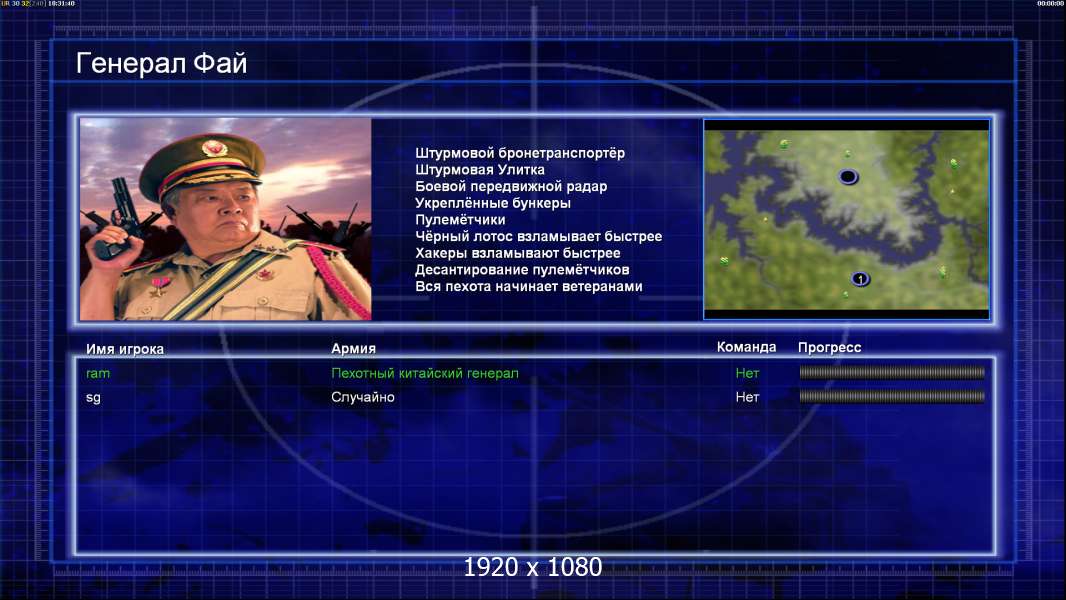The image size is (1066, 600).
Task: Click the 'Имя игрока' column header
Action: [124, 349]
